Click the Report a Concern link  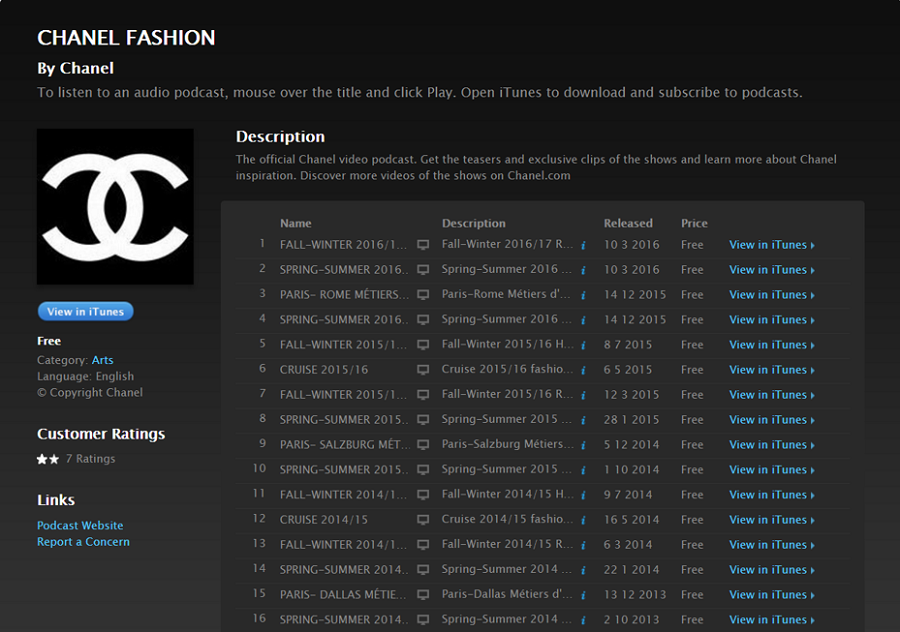pos(83,542)
